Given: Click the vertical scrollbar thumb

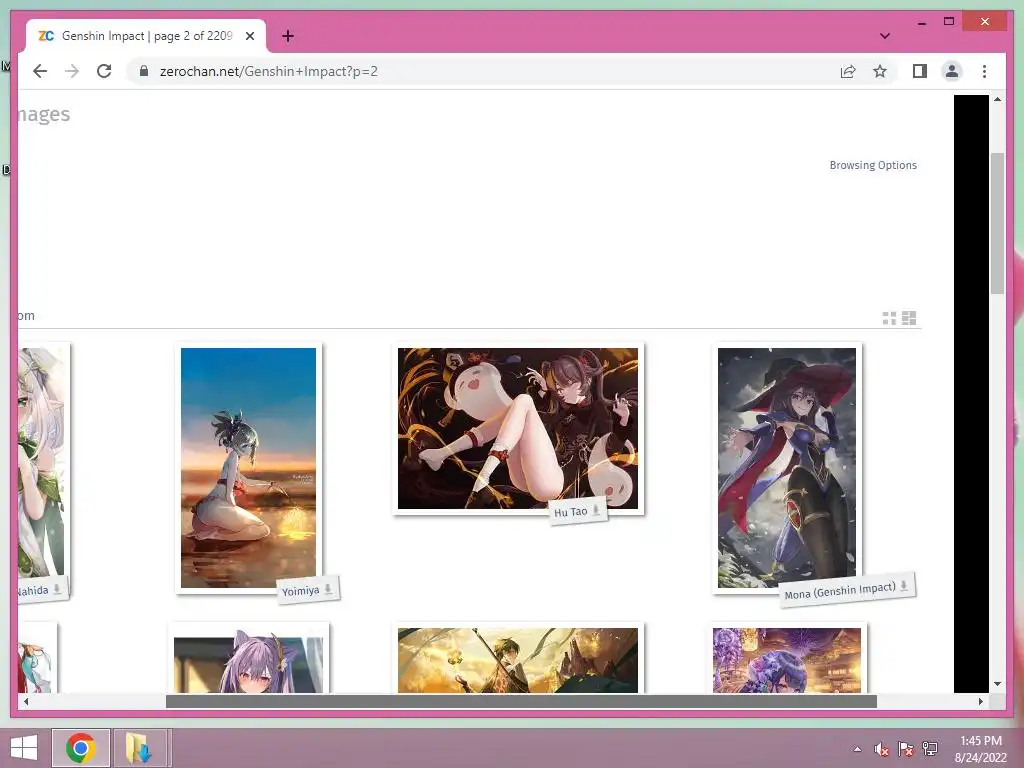Looking at the screenshot, I should [x=997, y=223].
